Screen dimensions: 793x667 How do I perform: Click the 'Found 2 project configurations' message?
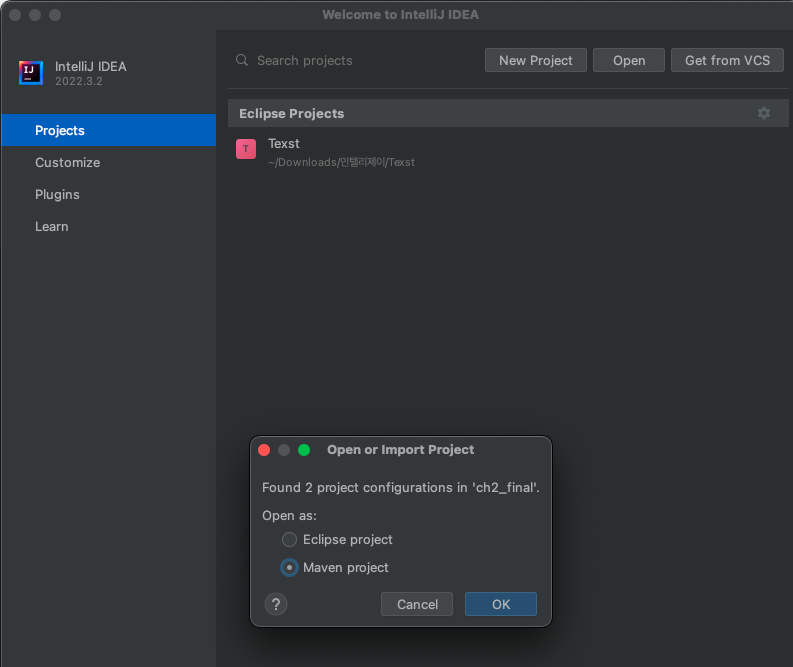coord(401,487)
